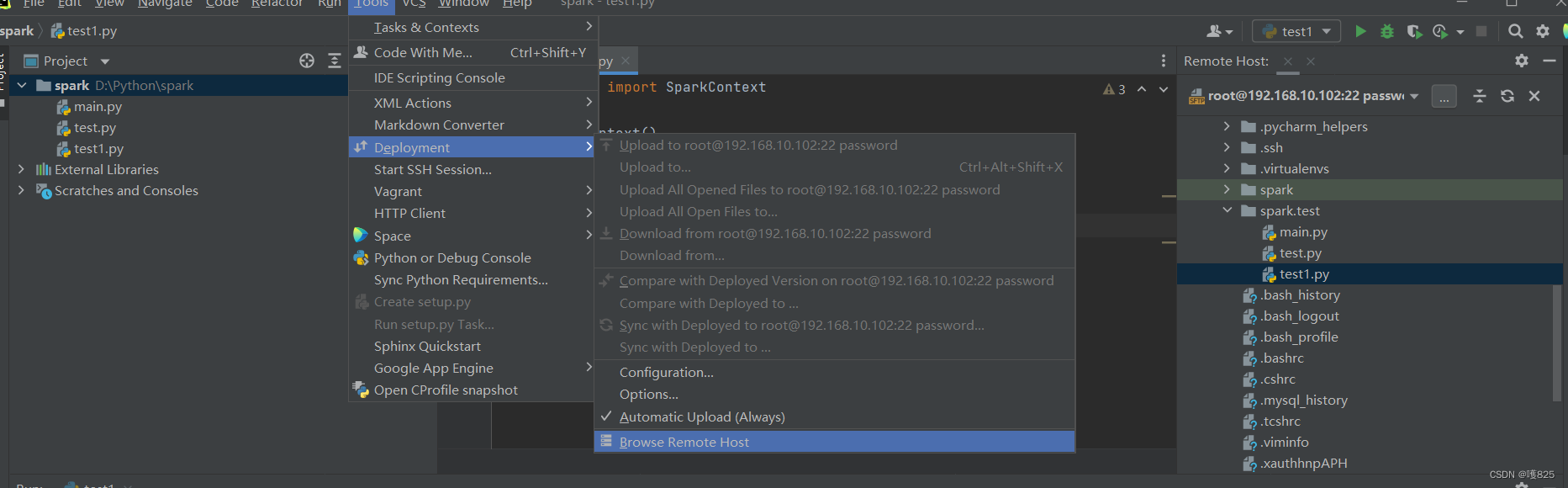Close the editor tab ending in py
The height and width of the screenshot is (488, 1568).
tap(626, 61)
